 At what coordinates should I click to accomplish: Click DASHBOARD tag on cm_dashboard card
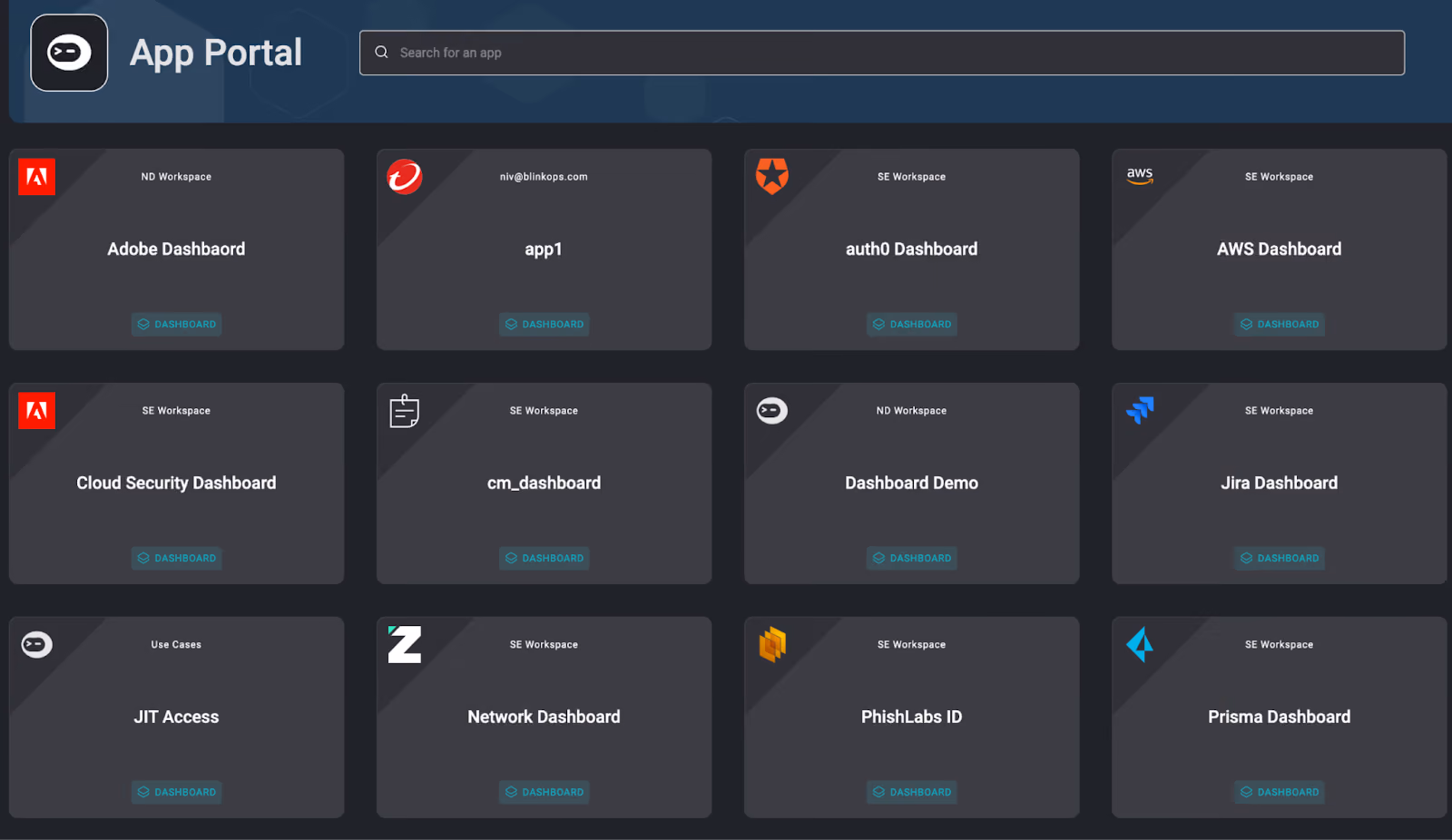[544, 558]
